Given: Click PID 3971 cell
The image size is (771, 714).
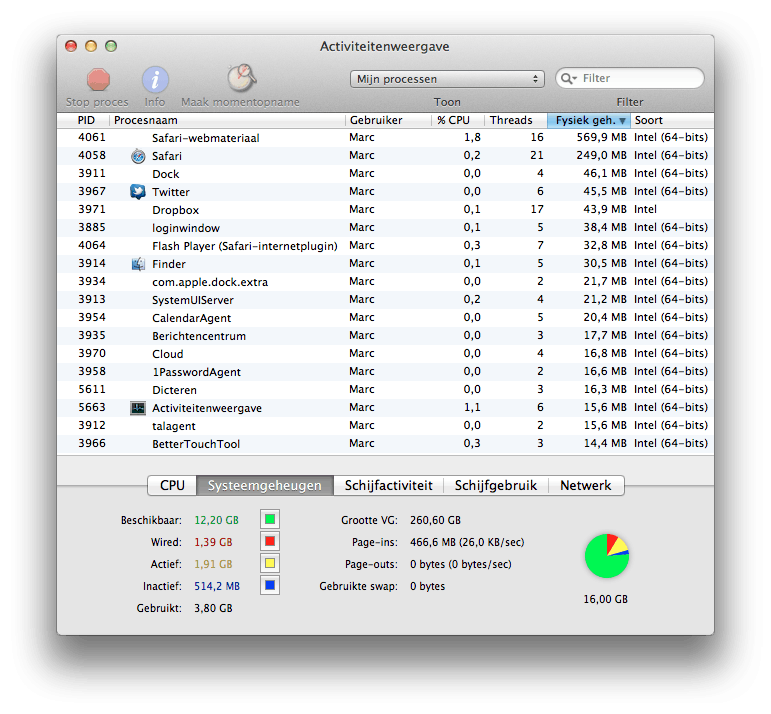Looking at the screenshot, I should 92,209.
